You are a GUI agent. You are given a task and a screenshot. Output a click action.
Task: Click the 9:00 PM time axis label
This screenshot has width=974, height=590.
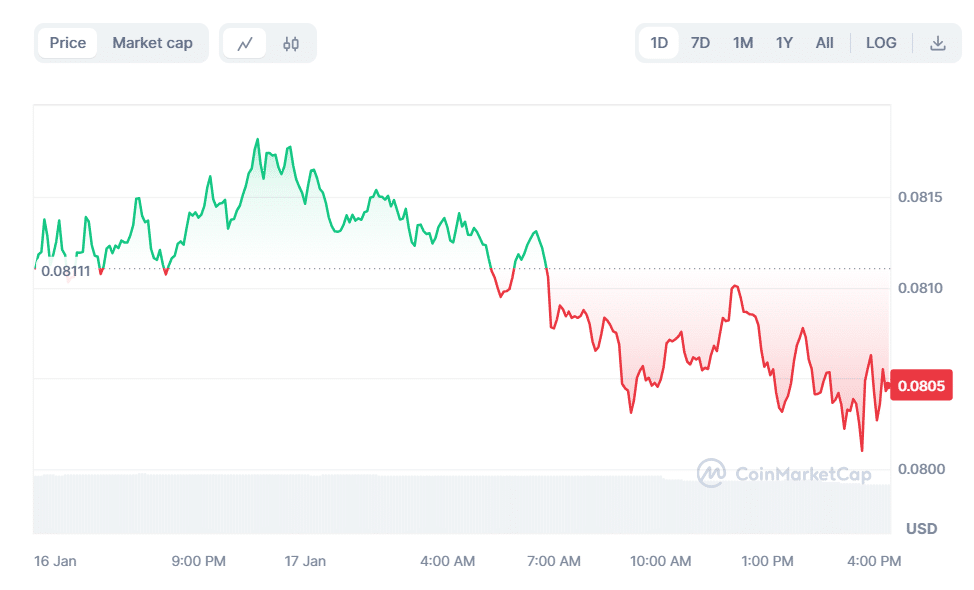[199, 561]
